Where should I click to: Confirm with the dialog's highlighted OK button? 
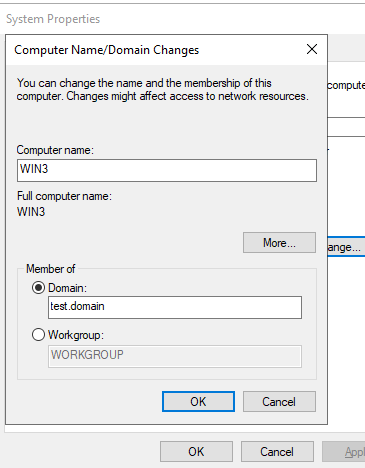tap(198, 402)
